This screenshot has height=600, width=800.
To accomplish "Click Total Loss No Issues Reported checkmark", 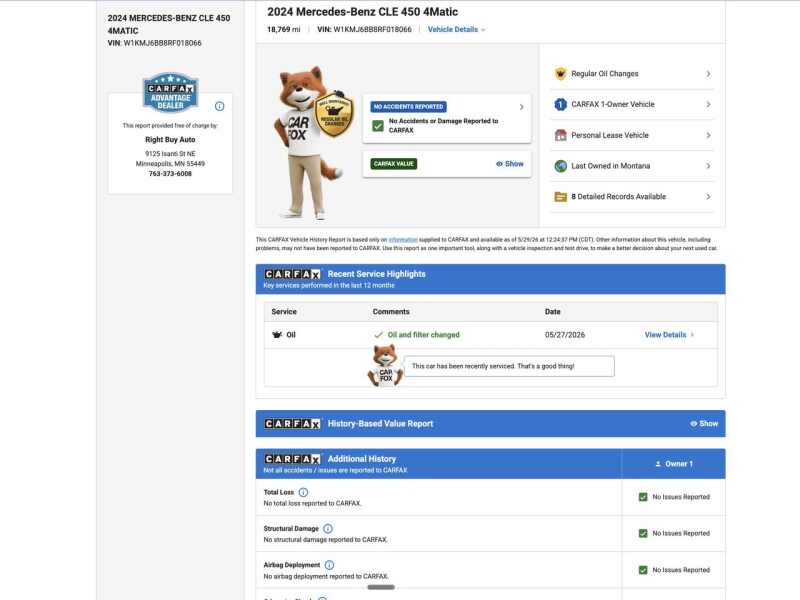I will click(643, 497).
